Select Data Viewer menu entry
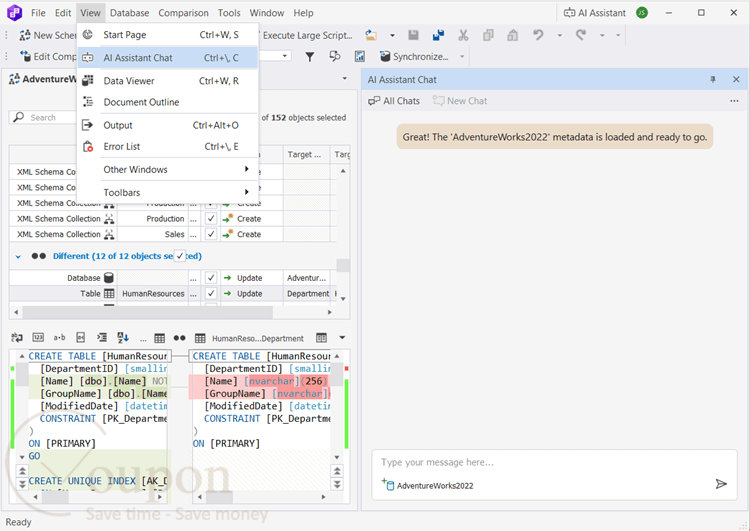 coord(167,81)
